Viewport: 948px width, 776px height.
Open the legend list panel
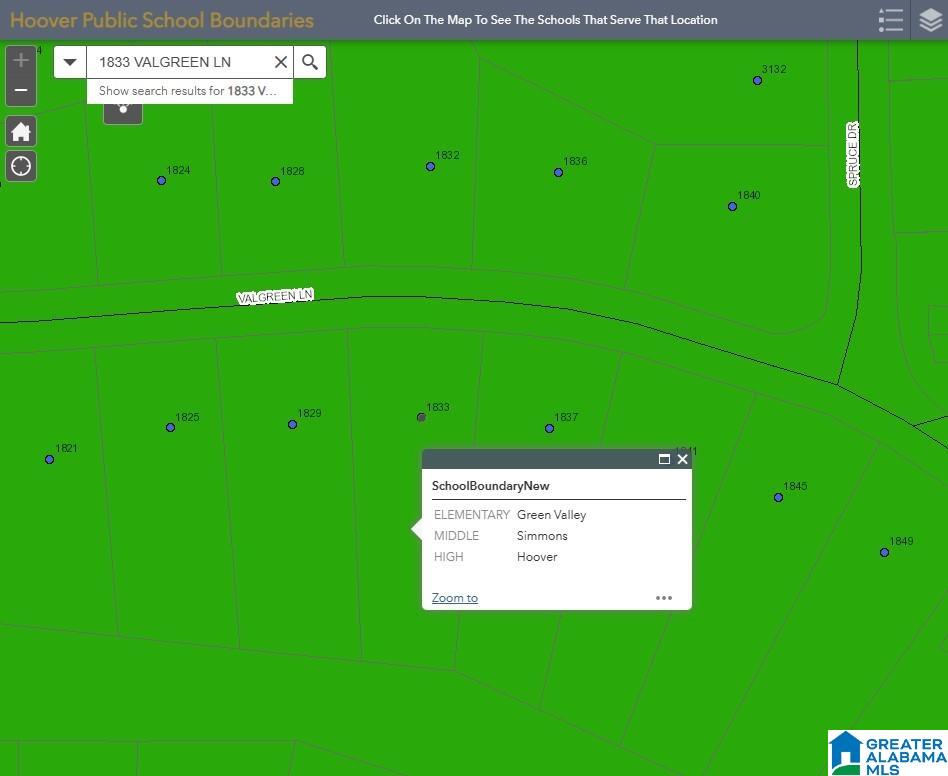pos(891,20)
